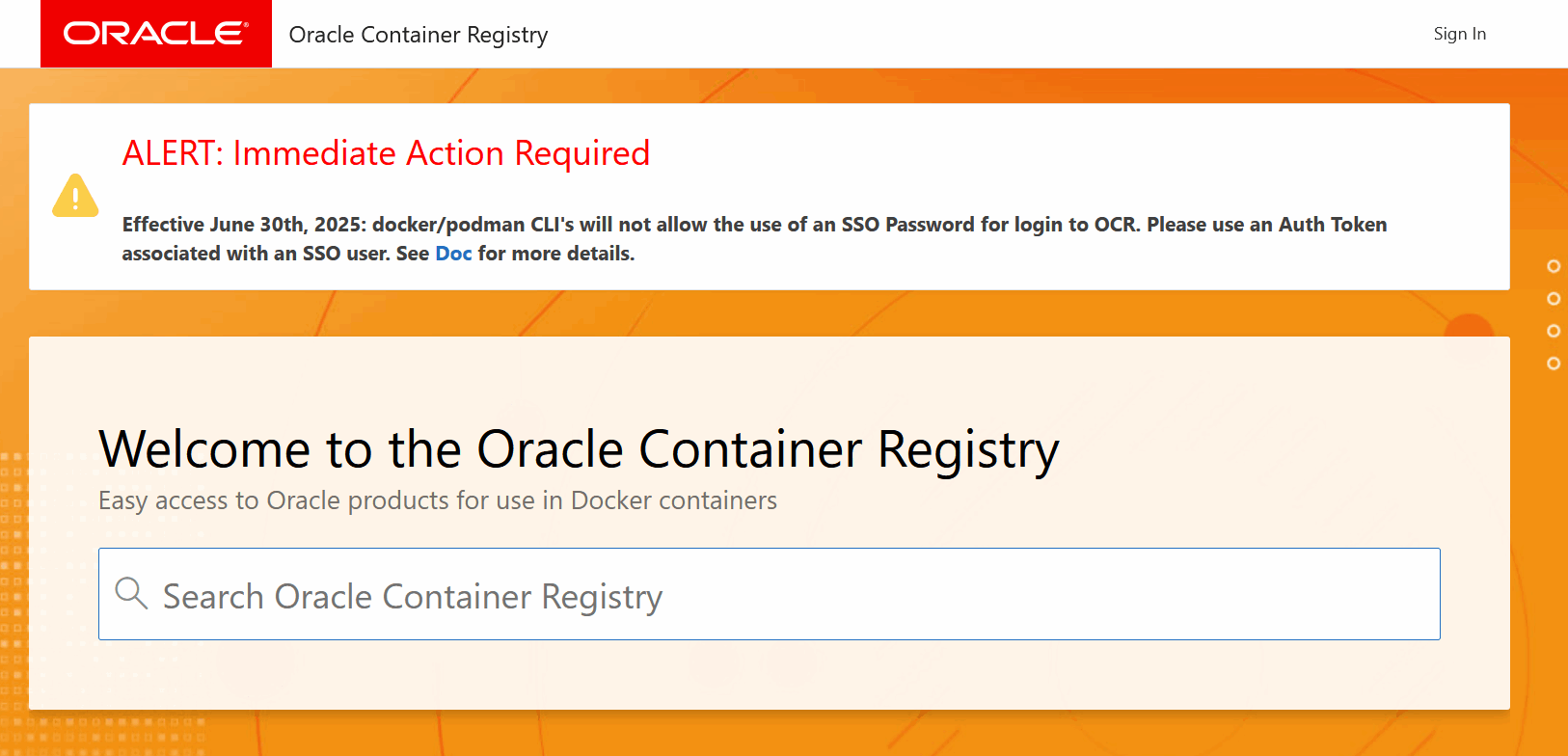The width and height of the screenshot is (1568, 756).
Task: Click the ALERT: Immediate Action Required heading
Action: click(386, 153)
